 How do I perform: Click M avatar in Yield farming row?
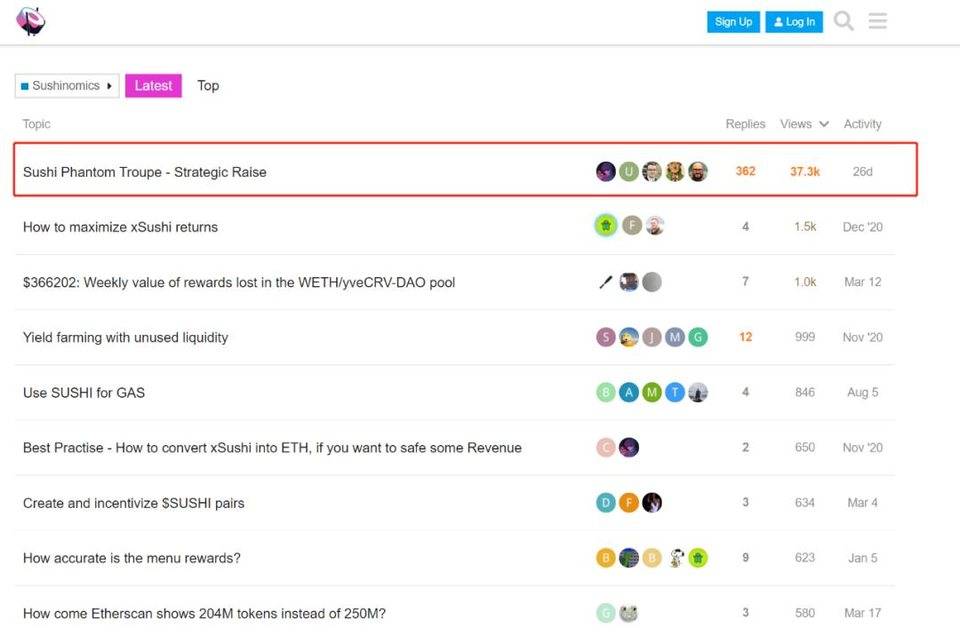point(675,337)
